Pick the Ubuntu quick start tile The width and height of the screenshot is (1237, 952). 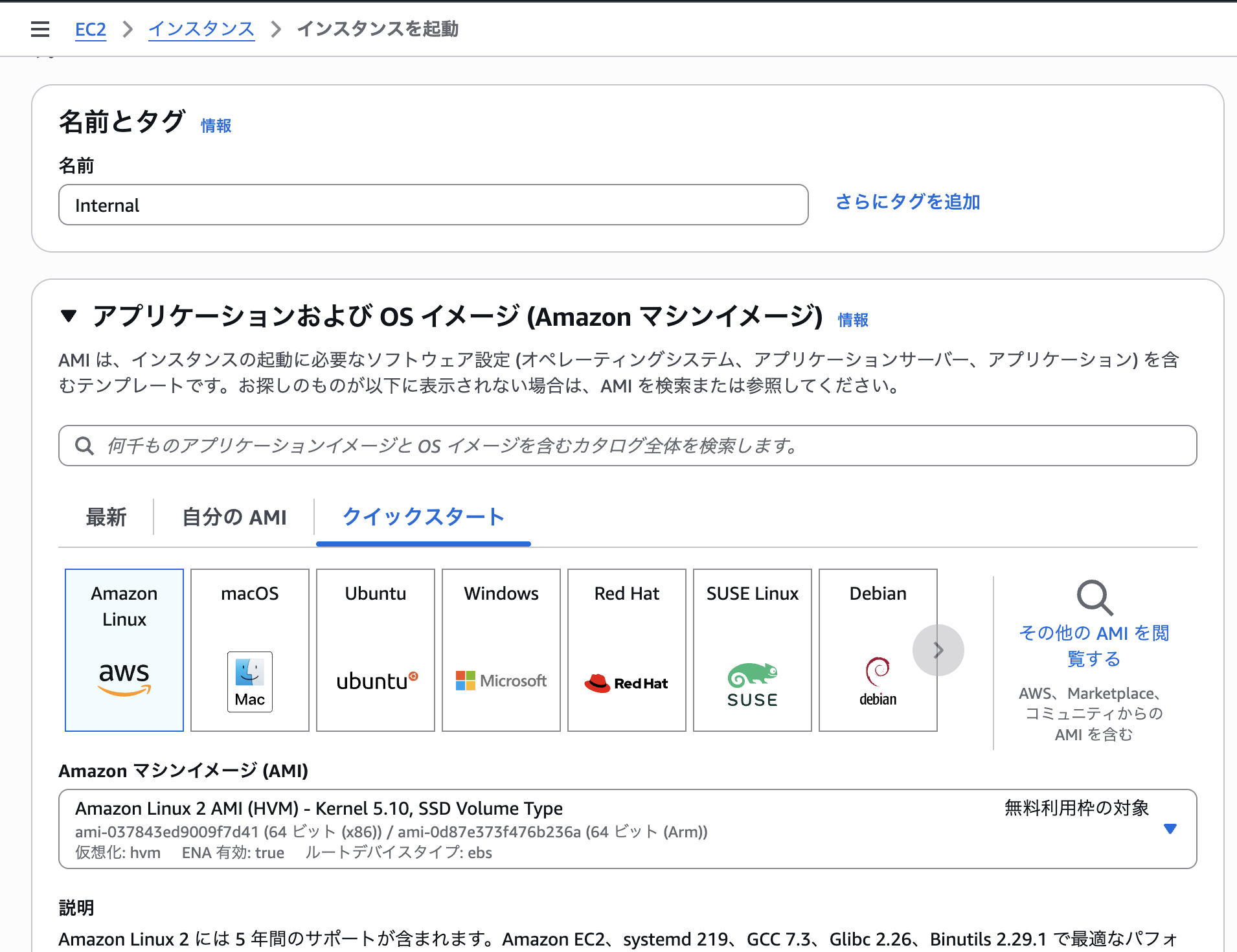(376, 650)
